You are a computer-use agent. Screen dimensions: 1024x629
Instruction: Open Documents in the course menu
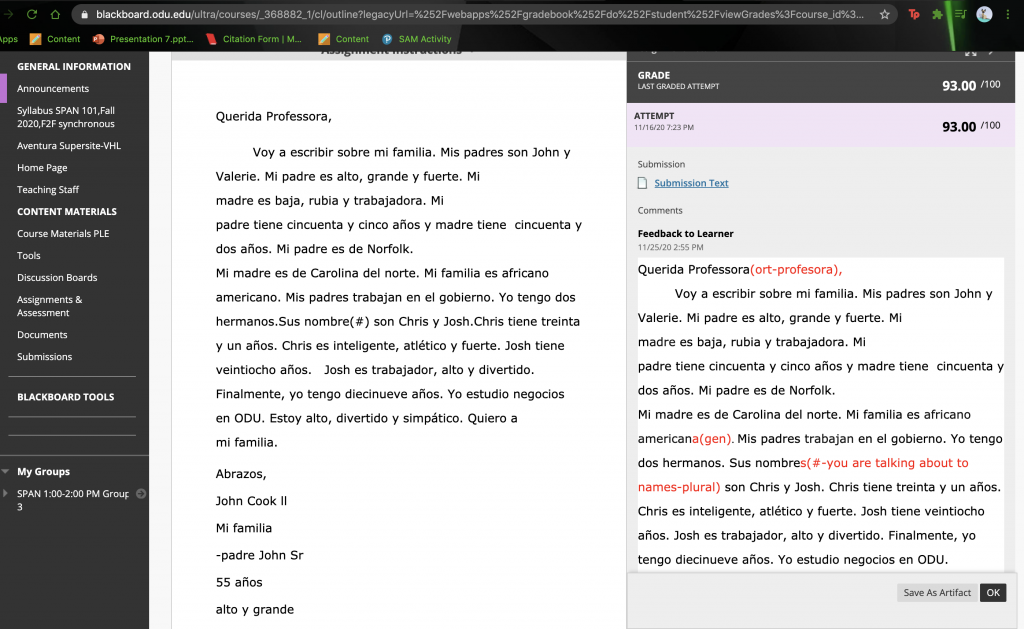point(42,335)
